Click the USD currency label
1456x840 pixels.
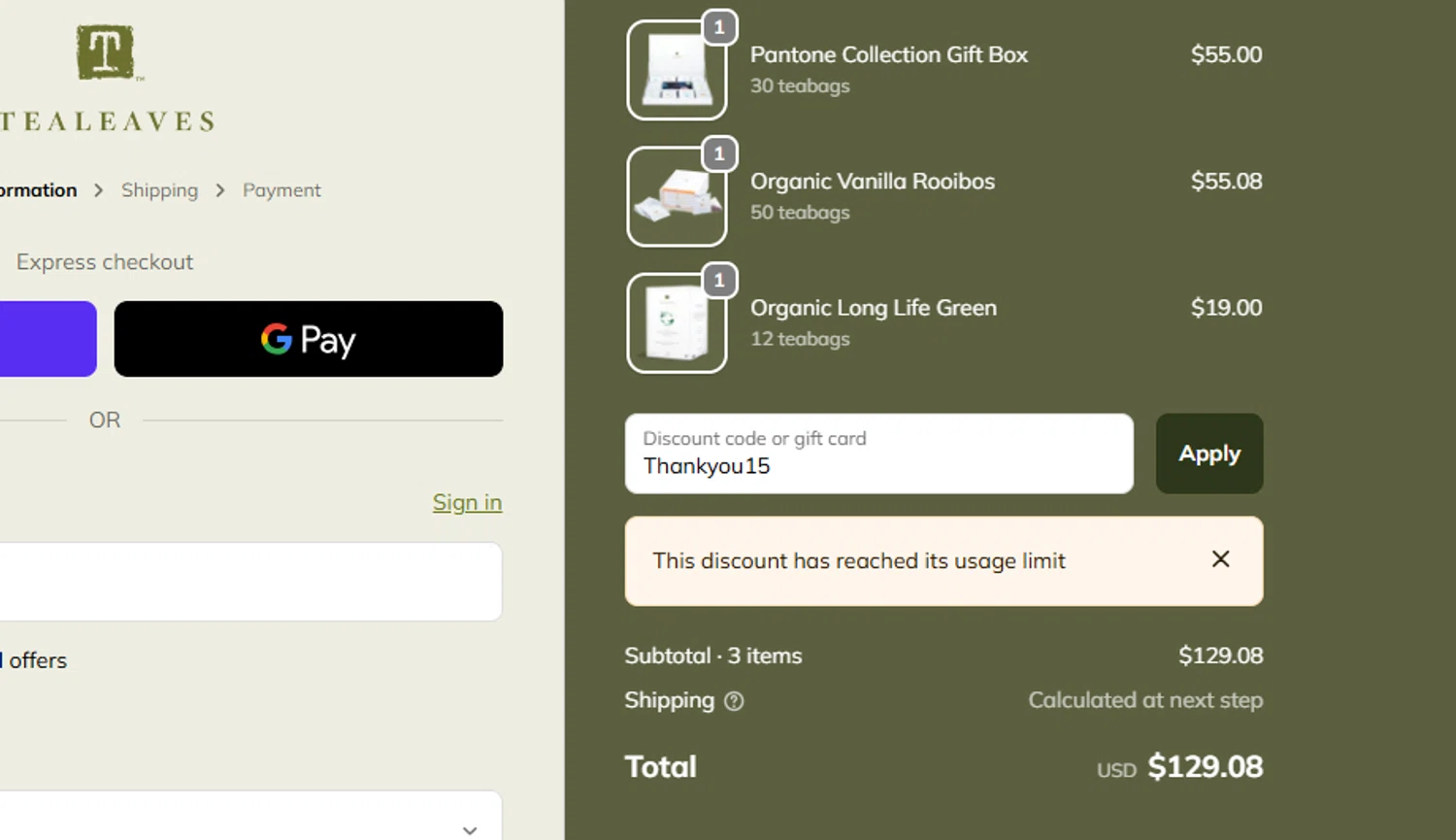click(x=1116, y=770)
